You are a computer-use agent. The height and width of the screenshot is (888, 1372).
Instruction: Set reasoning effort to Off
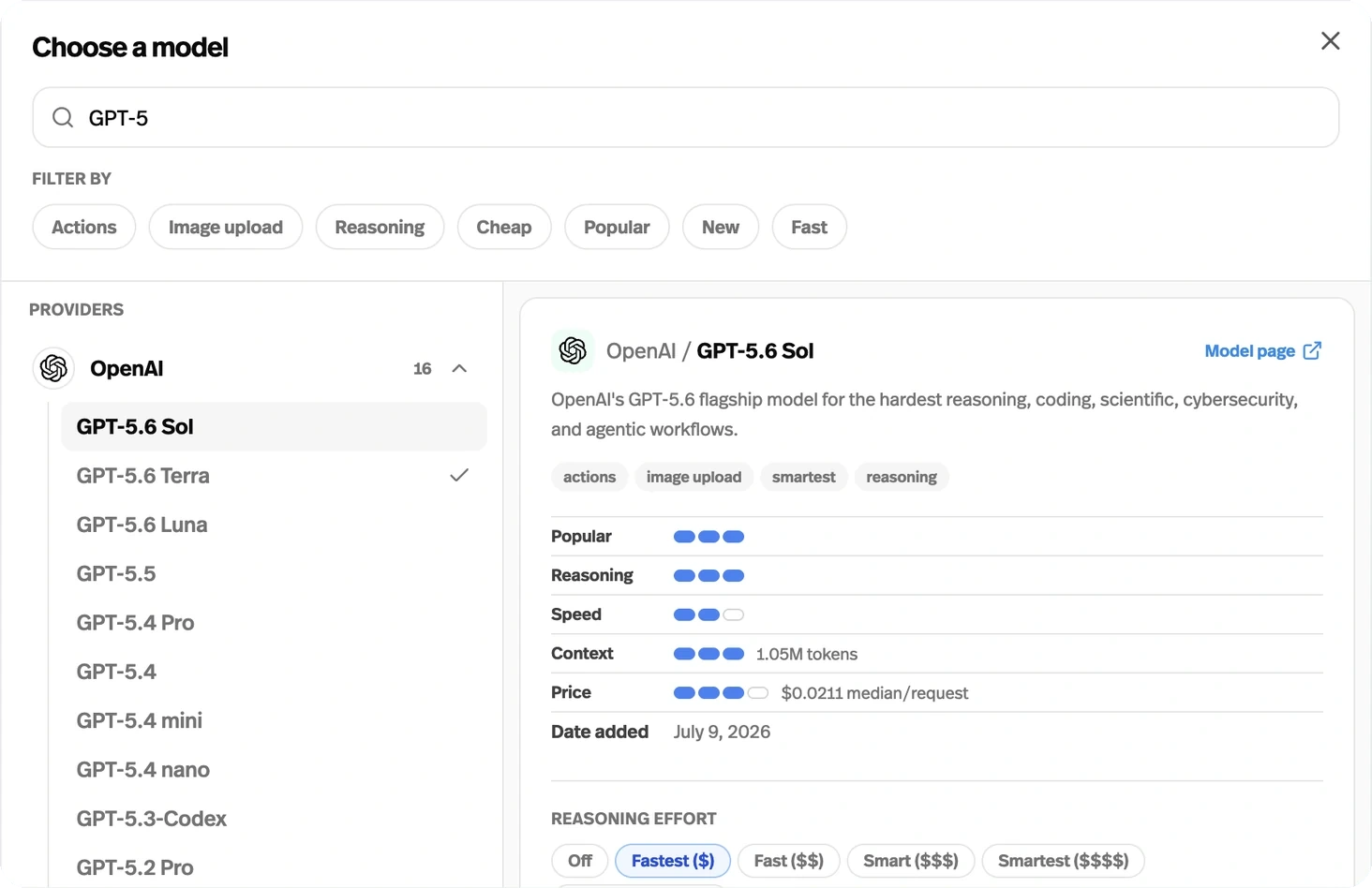[580, 861]
